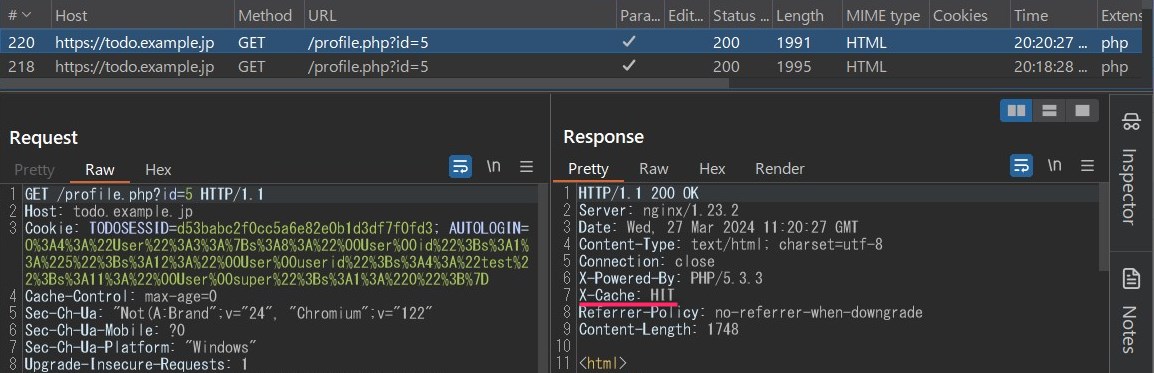The image size is (1154, 373).
Task: Click the Referrer-Policy response header line
Action: point(750,312)
